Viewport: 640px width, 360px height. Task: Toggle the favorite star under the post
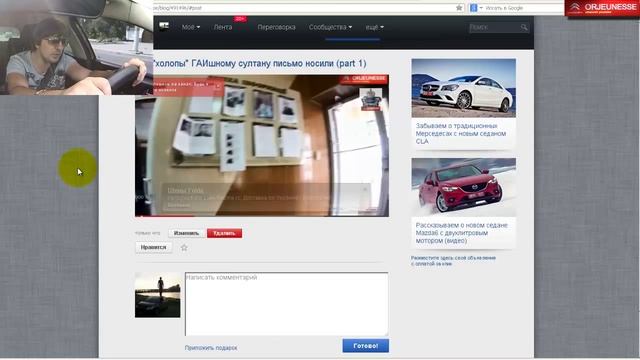(x=184, y=247)
